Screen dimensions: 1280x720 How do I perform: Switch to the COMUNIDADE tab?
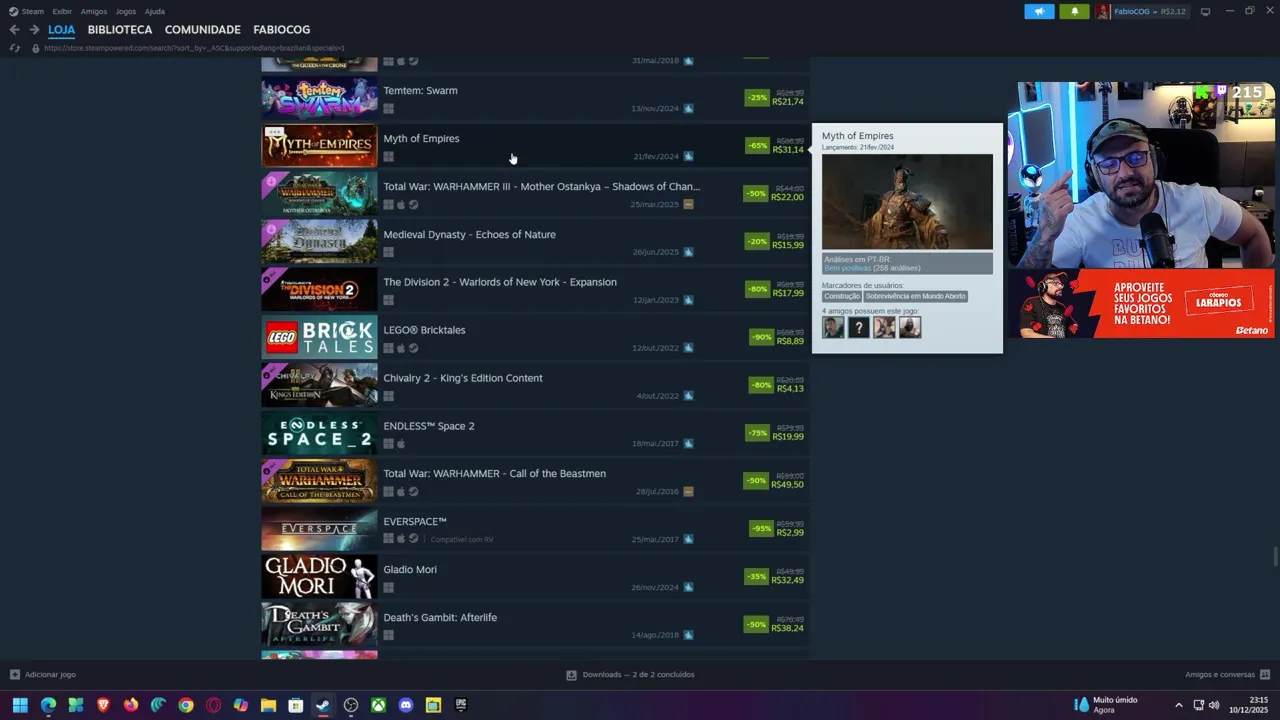point(202,30)
